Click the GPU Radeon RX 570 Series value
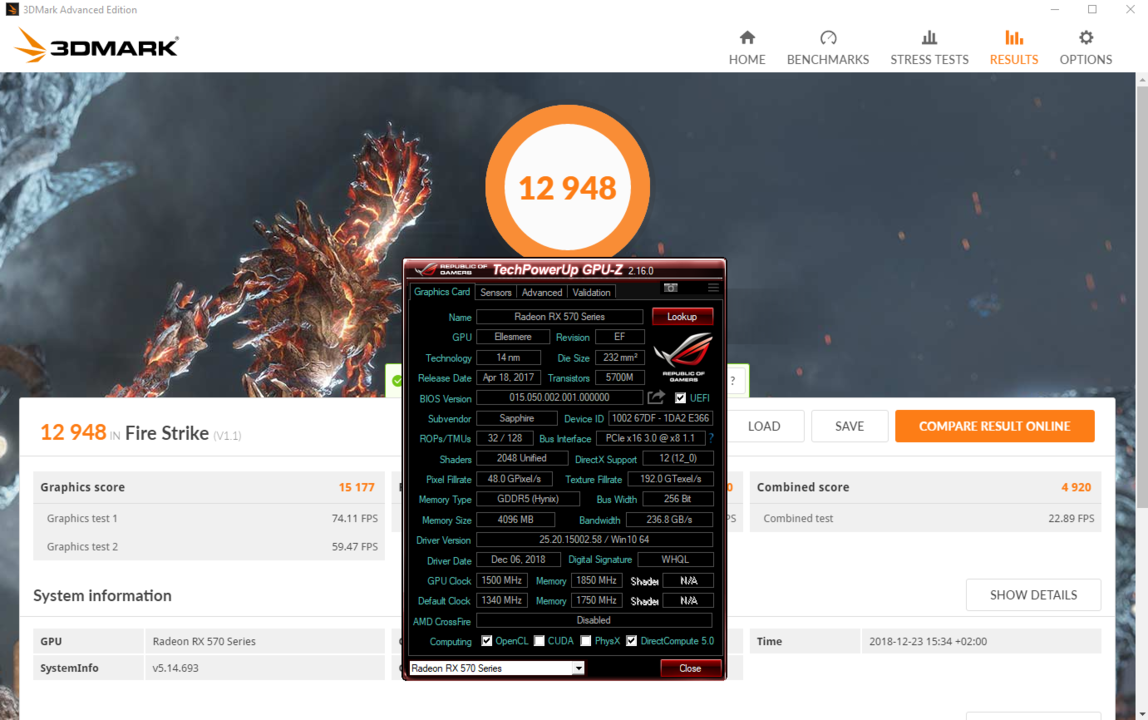The height and width of the screenshot is (720, 1148). point(204,641)
